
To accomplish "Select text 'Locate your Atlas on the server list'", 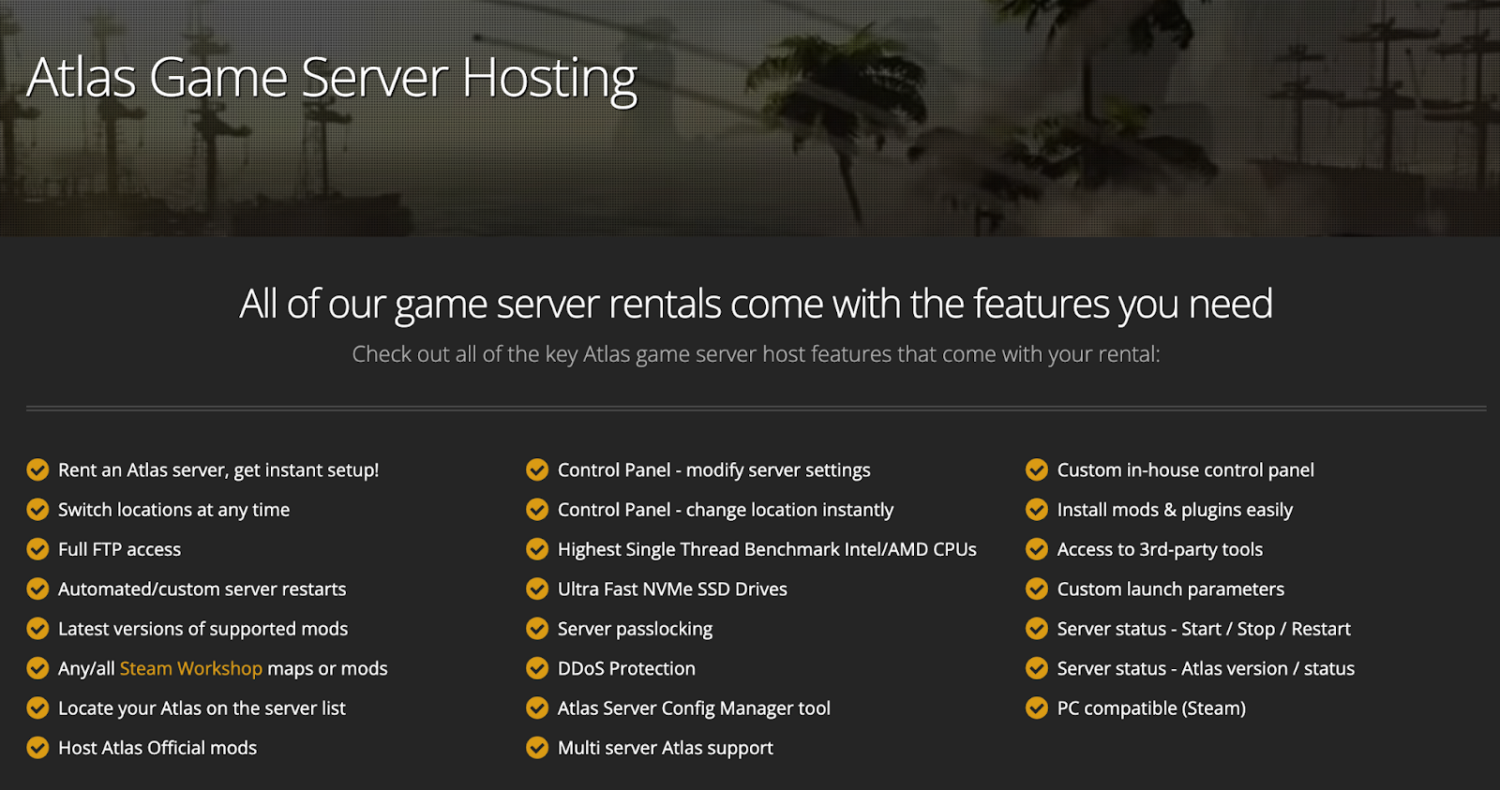I will tap(202, 708).
